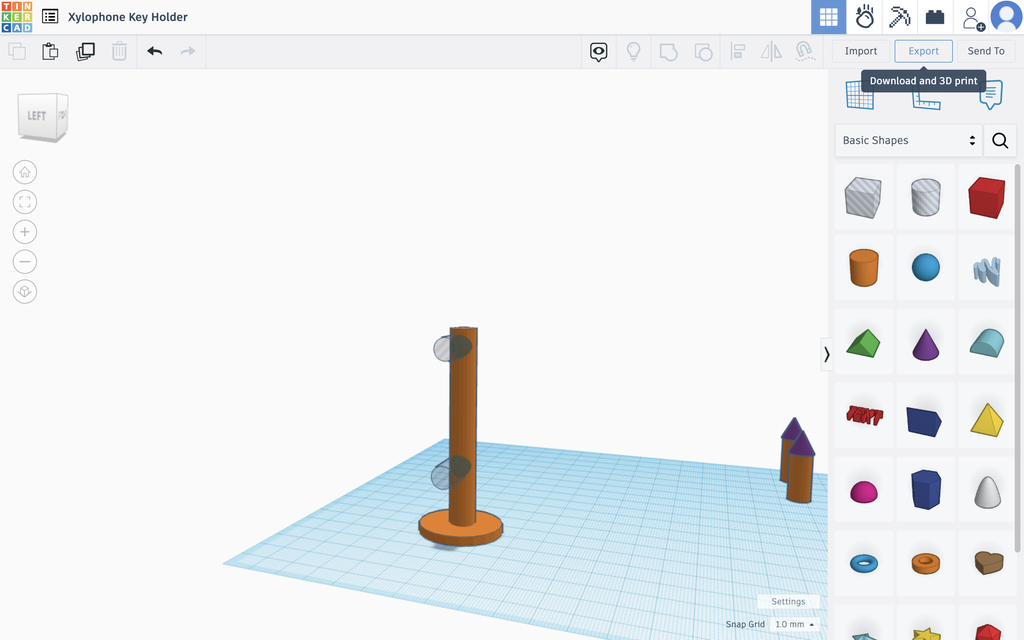Select the dark blue Polygon shape
This screenshot has width=1024, height=640.
[925, 489]
